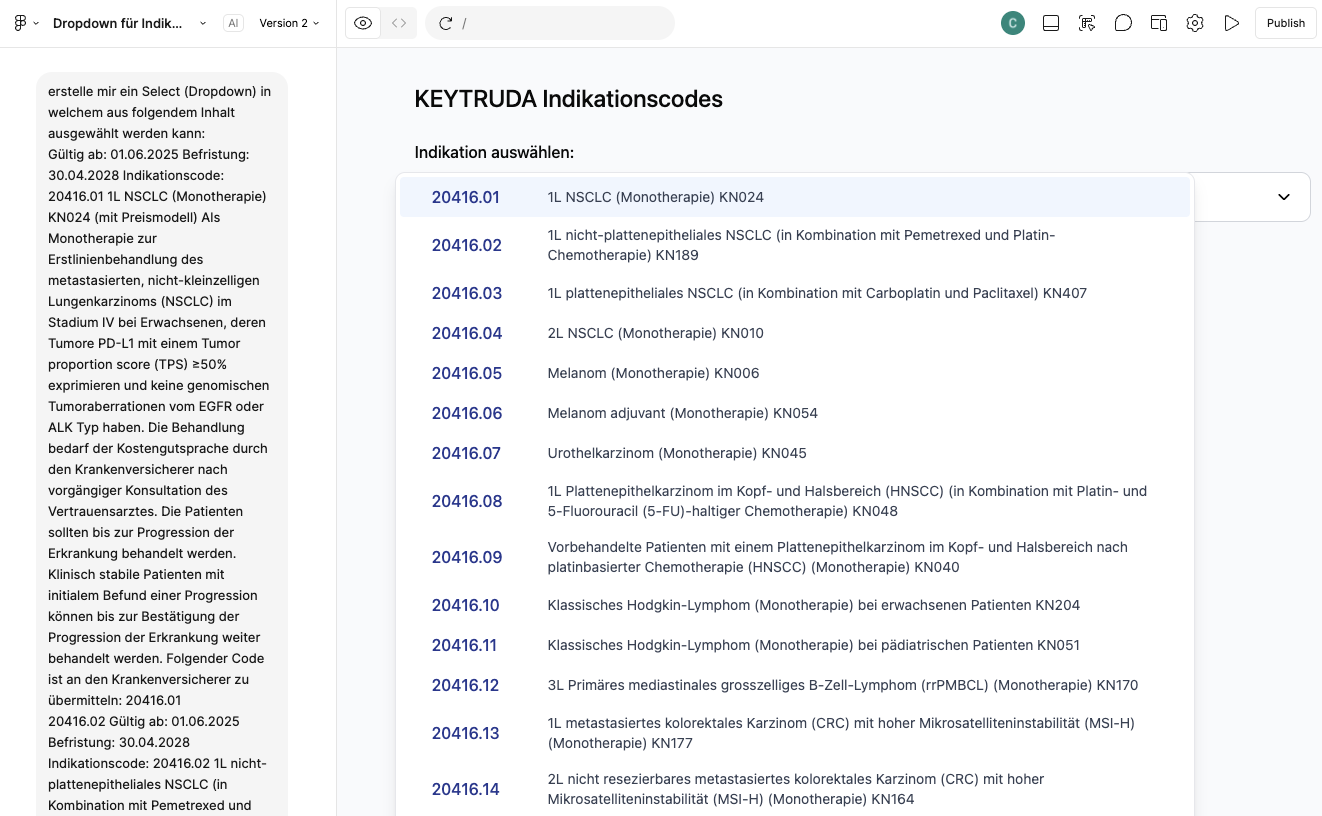Click the play preview icon
Viewport: 1322px width, 816px height.
click(x=1231, y=23)
